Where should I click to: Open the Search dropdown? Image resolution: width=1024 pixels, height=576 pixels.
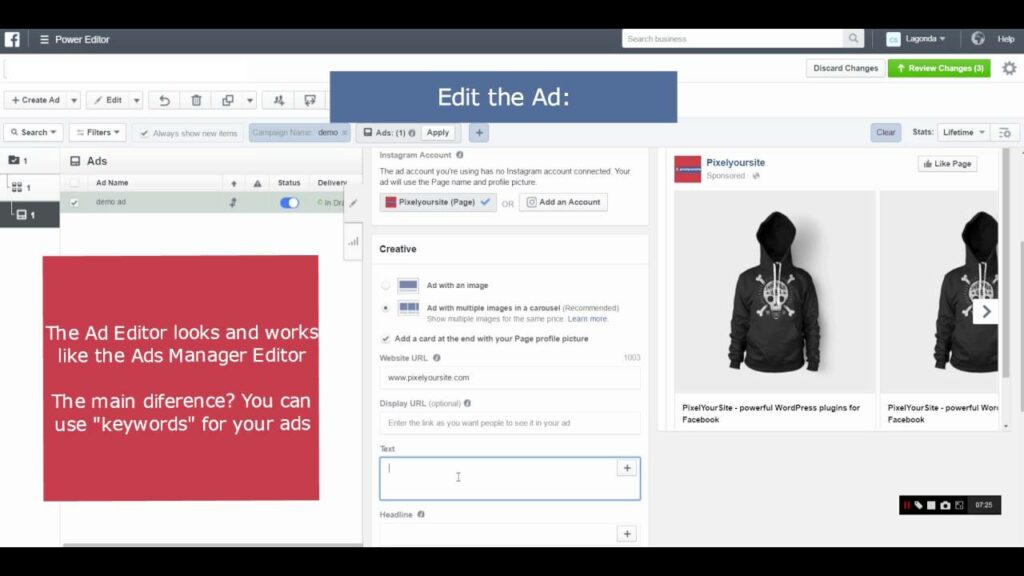click(x=33, y=133)
